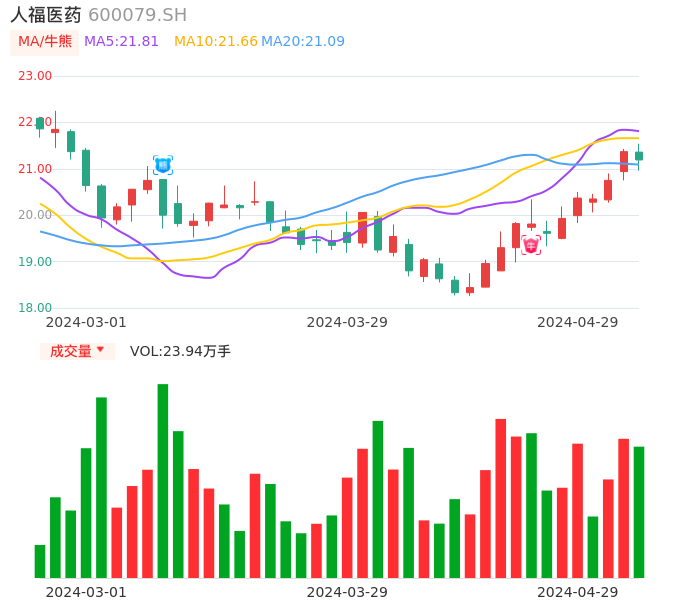Image resolution: width=686 pixels, height=606 pixels.
Task: Open the 成交量 indicator dropdown
Action: pos(77,351)
